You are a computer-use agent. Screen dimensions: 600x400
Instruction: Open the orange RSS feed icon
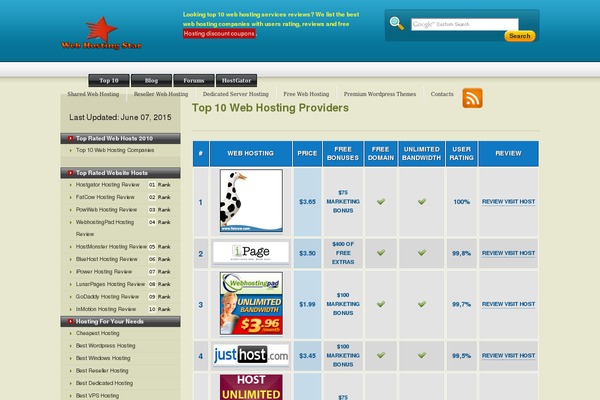pos(472,98)
